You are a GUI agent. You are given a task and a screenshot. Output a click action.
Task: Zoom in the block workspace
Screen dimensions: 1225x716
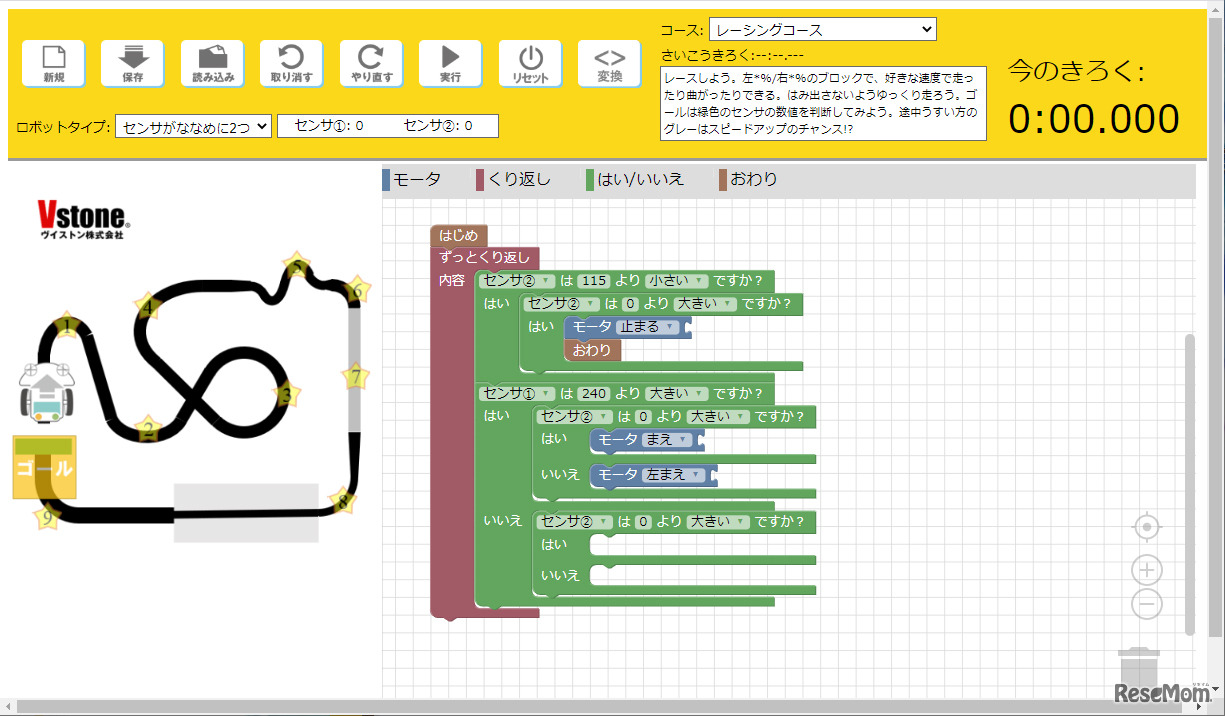tap(1147, 570)
